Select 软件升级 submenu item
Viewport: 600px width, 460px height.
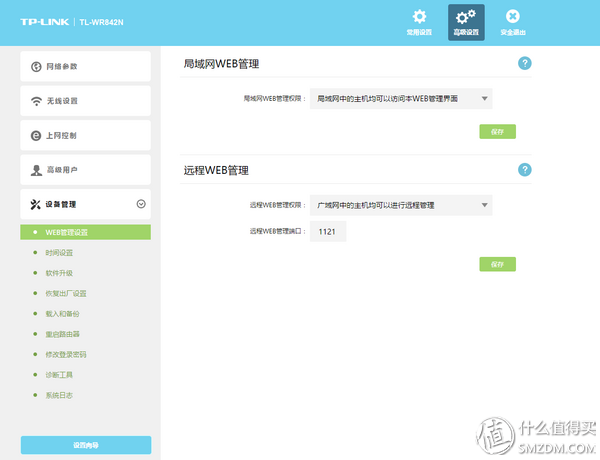[59, 273]
